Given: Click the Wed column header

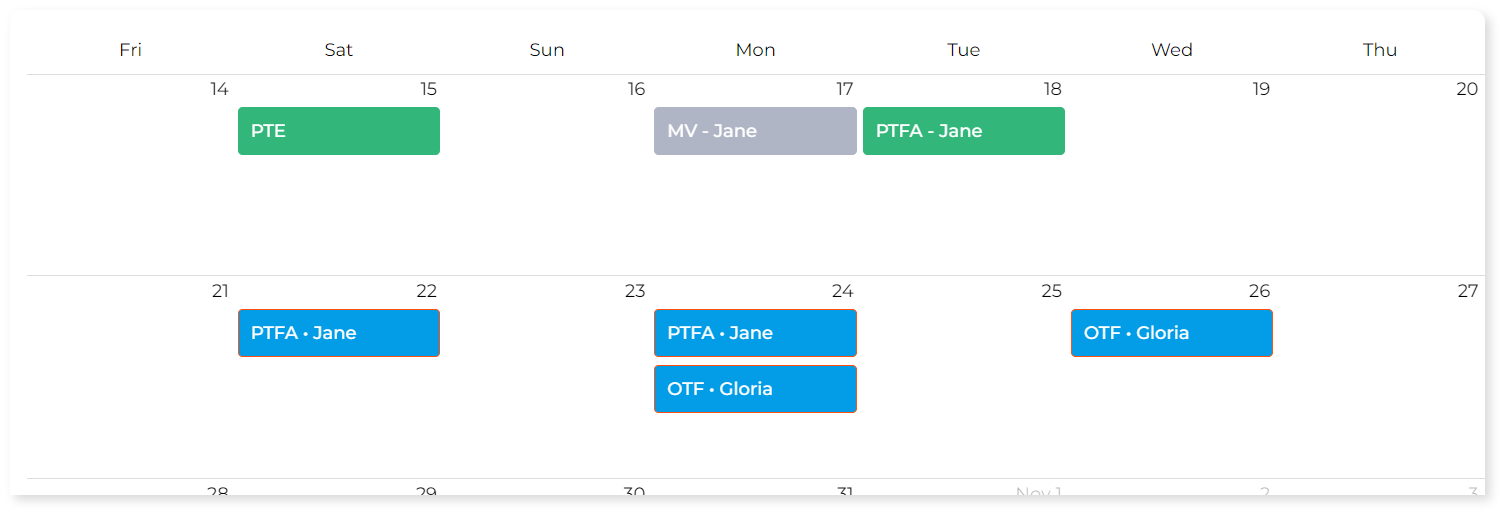Looking at the screenshot, I should [x=1172, y=50].
